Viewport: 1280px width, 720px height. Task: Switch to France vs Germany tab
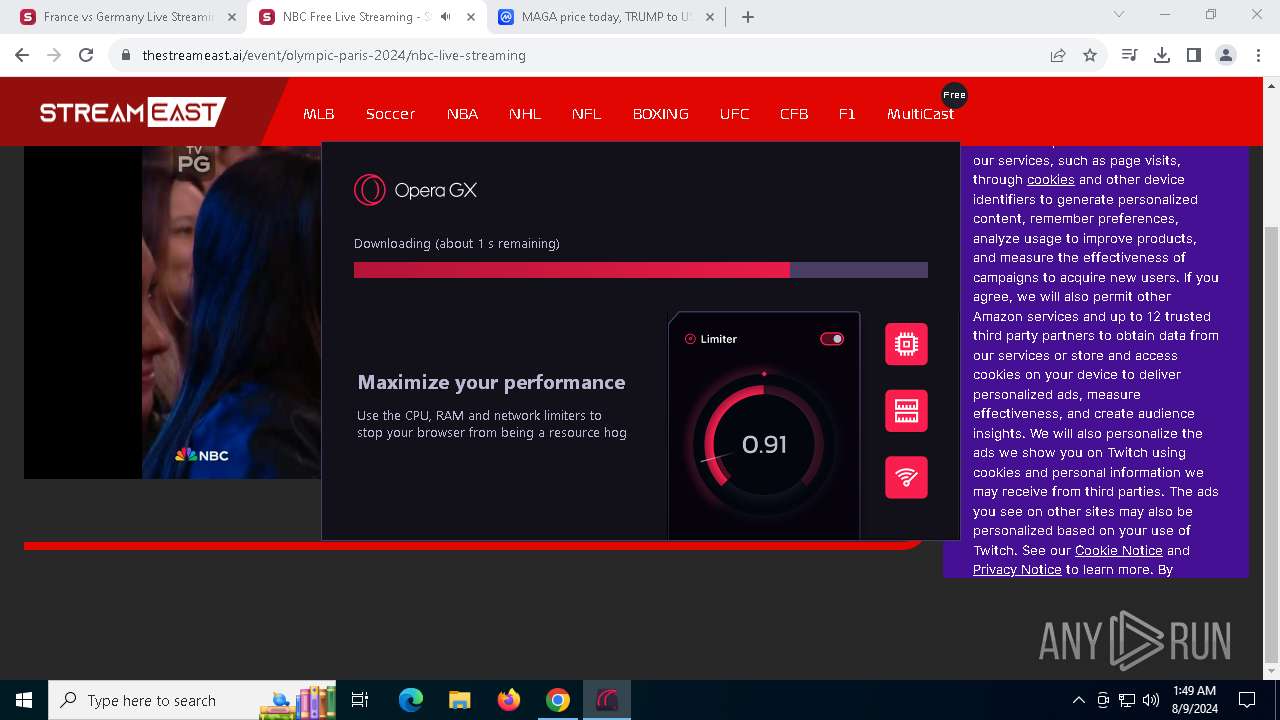tap(128, 17)
